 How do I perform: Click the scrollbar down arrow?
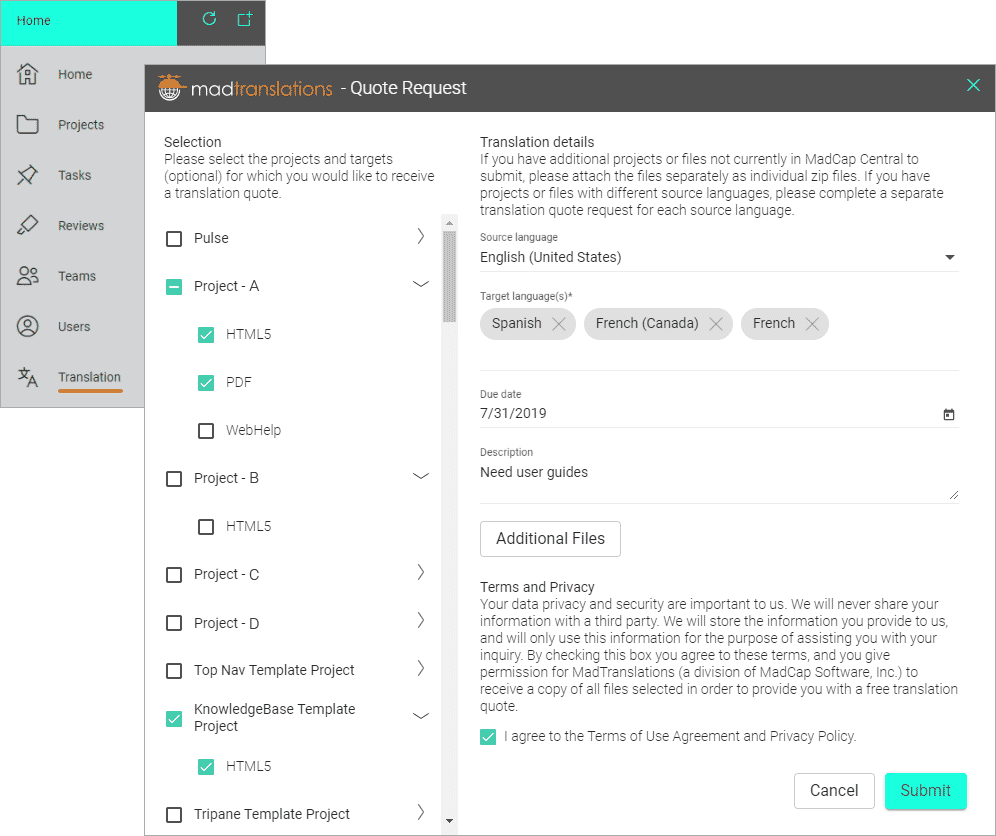[x=449, y=821]
